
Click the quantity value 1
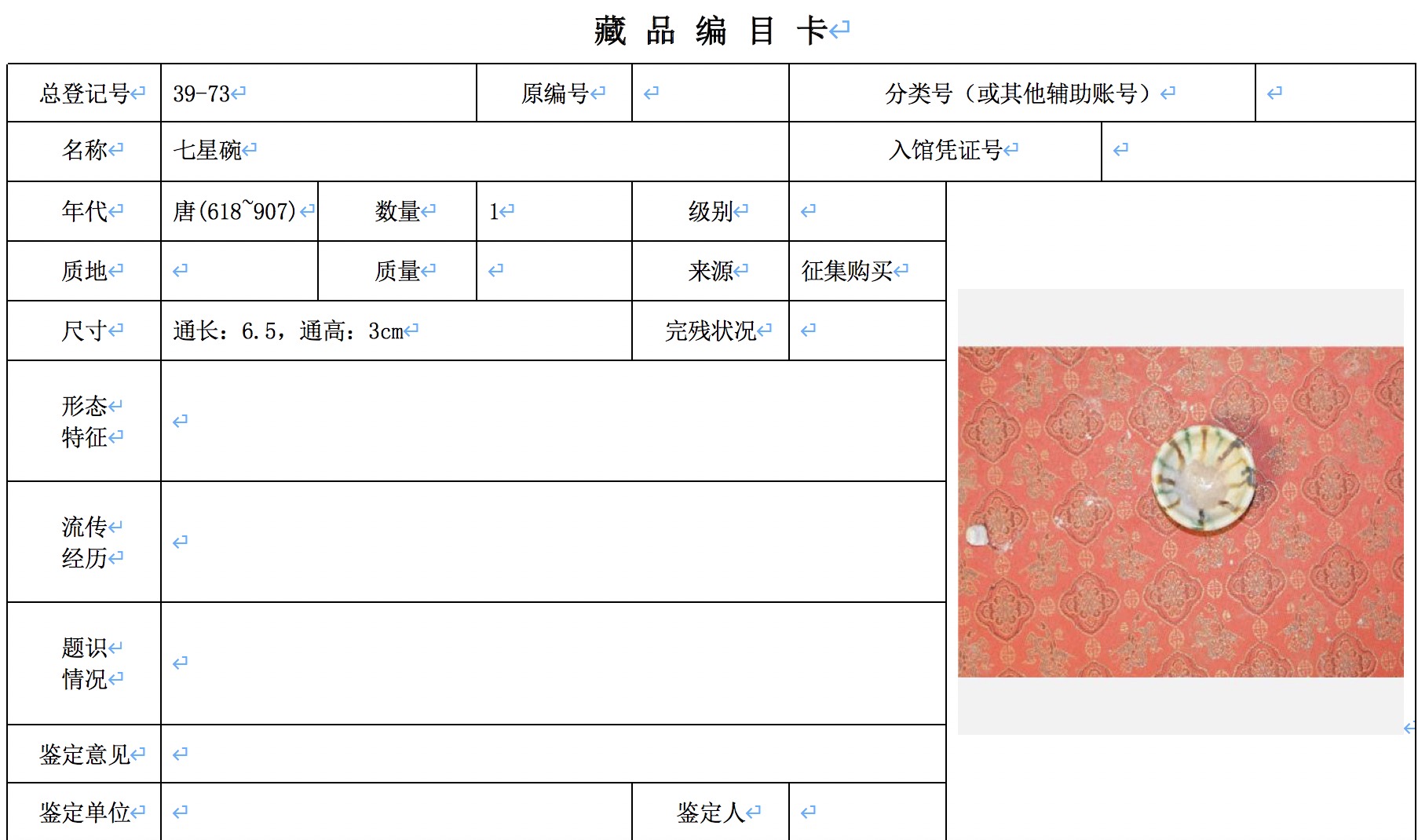coord(494,211)
